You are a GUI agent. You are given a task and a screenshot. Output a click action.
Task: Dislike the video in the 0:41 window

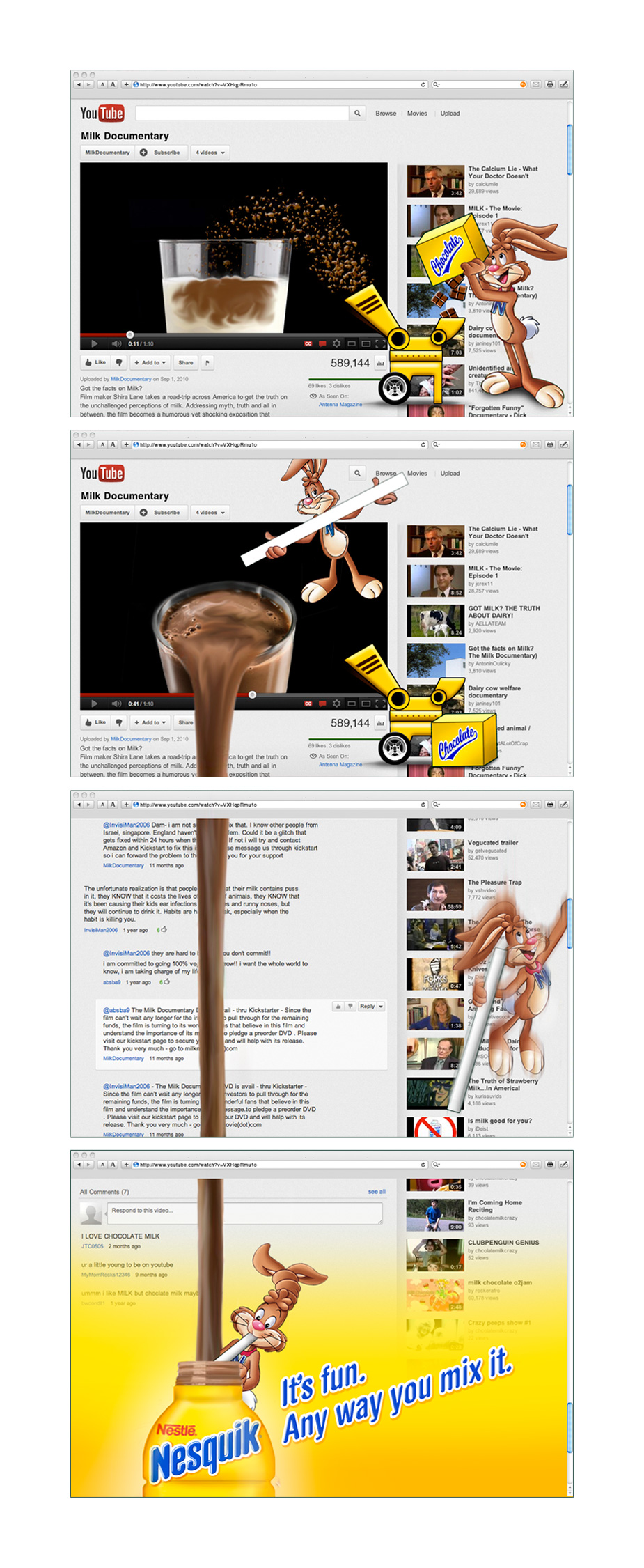coord(119,722)
